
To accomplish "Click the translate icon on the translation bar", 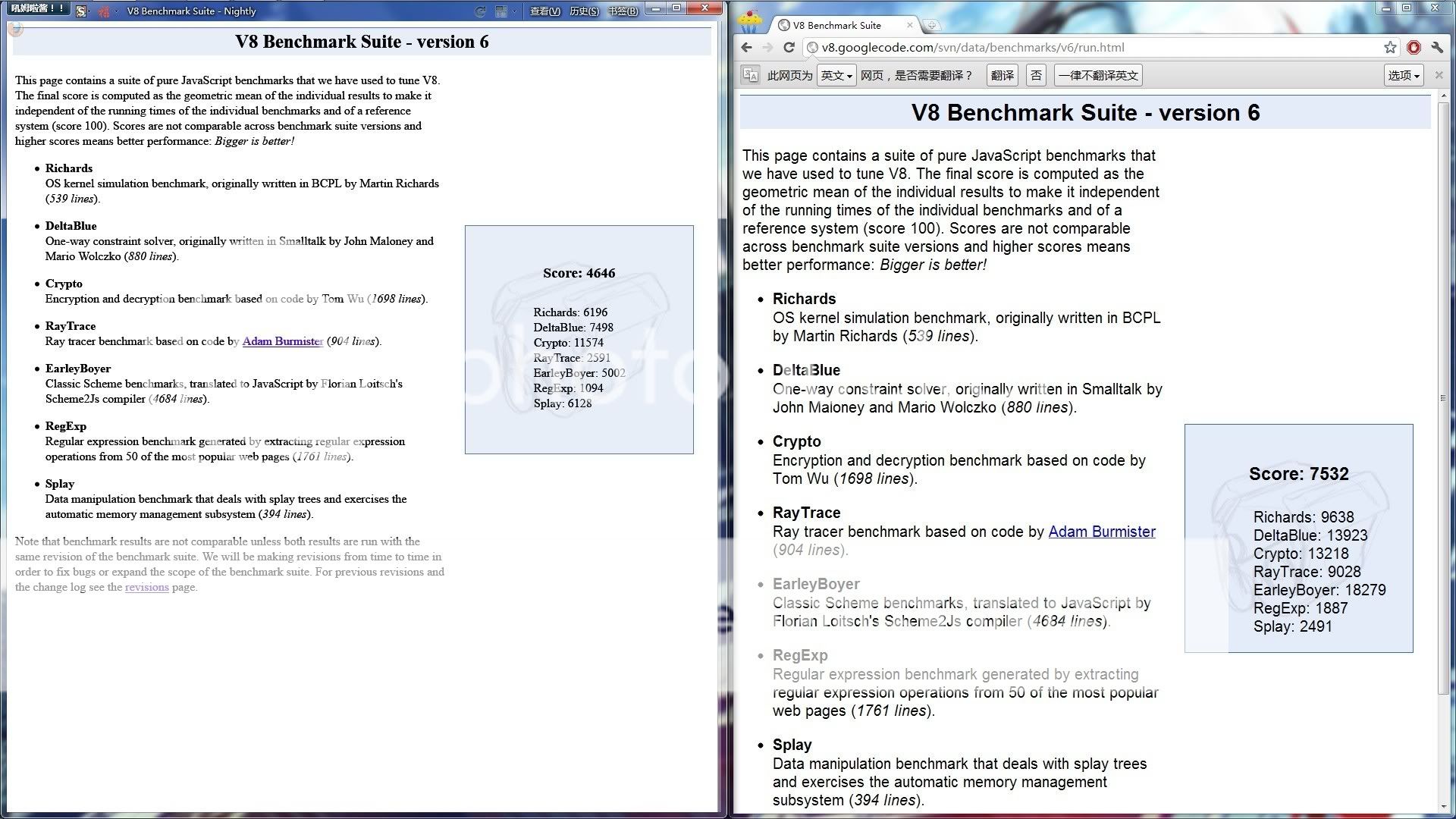I will coord(750,75).
